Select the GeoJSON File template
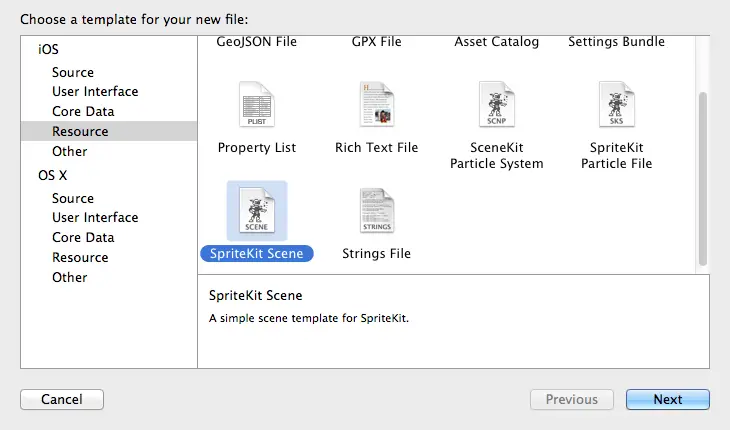The height and width of the screenshot is (430, 730). click(x=257, y=42)
